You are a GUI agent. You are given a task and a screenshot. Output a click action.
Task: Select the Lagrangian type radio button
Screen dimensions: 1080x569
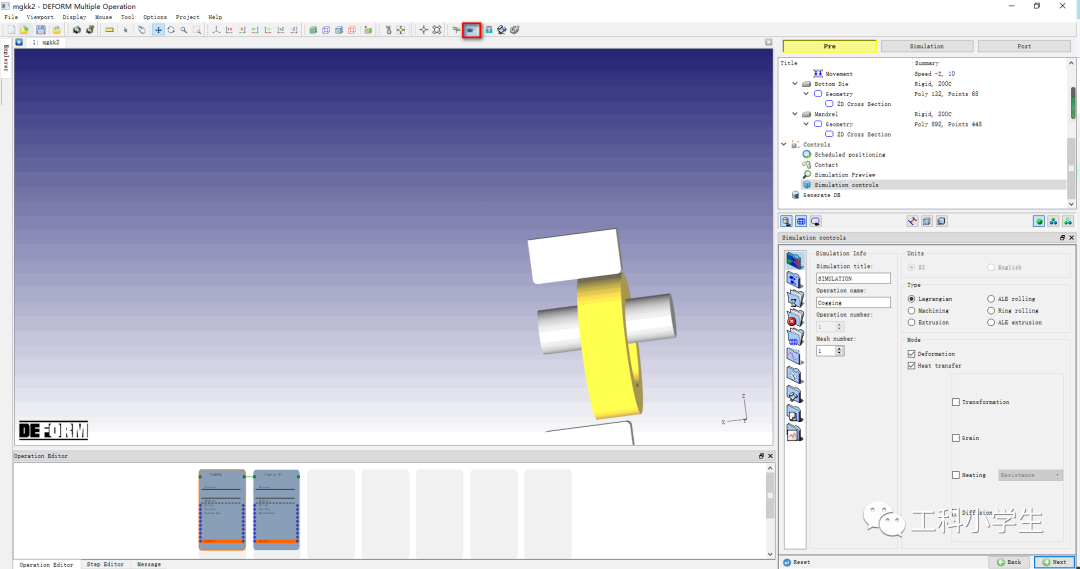click(911, 299)
